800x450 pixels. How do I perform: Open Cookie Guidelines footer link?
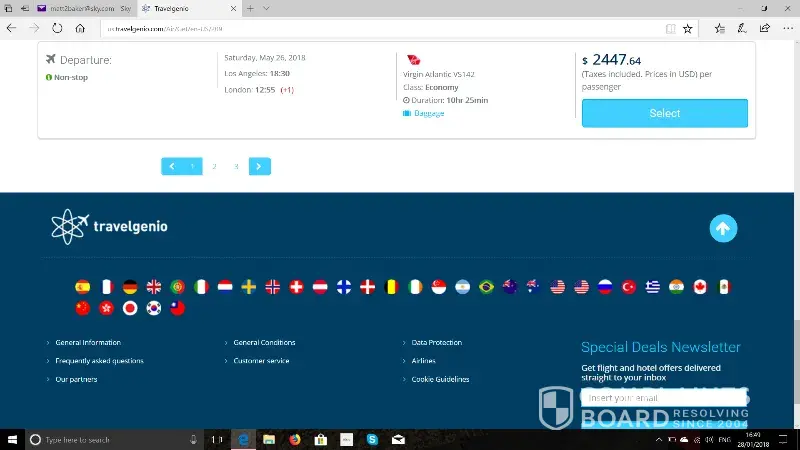click(440, 379)
